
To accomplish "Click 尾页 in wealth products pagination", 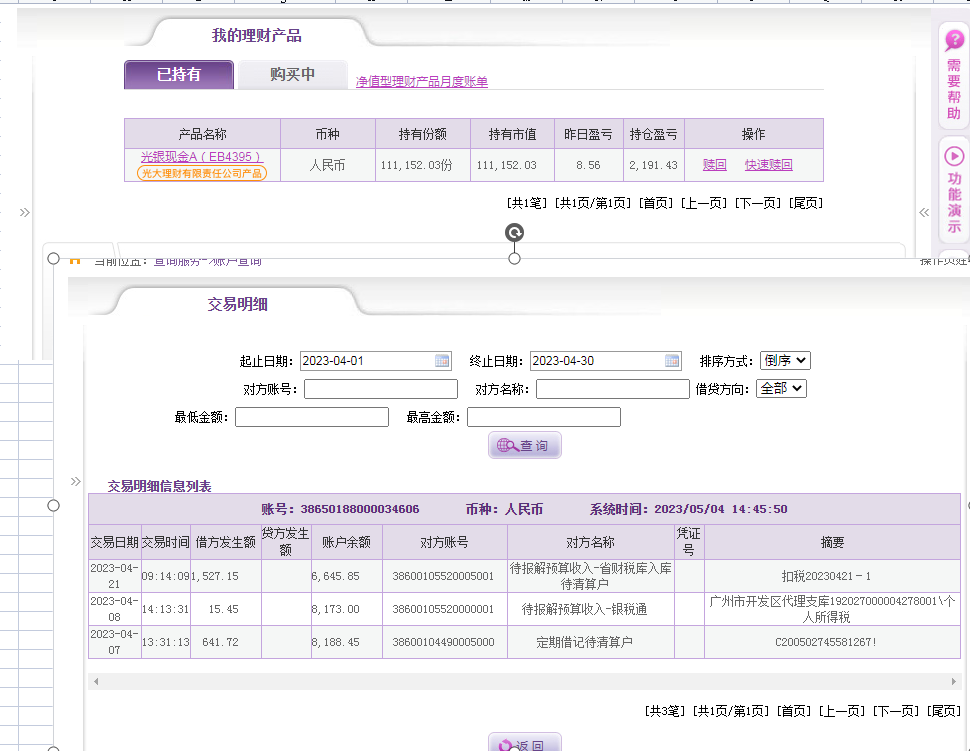I will click(x=806, y=203).
